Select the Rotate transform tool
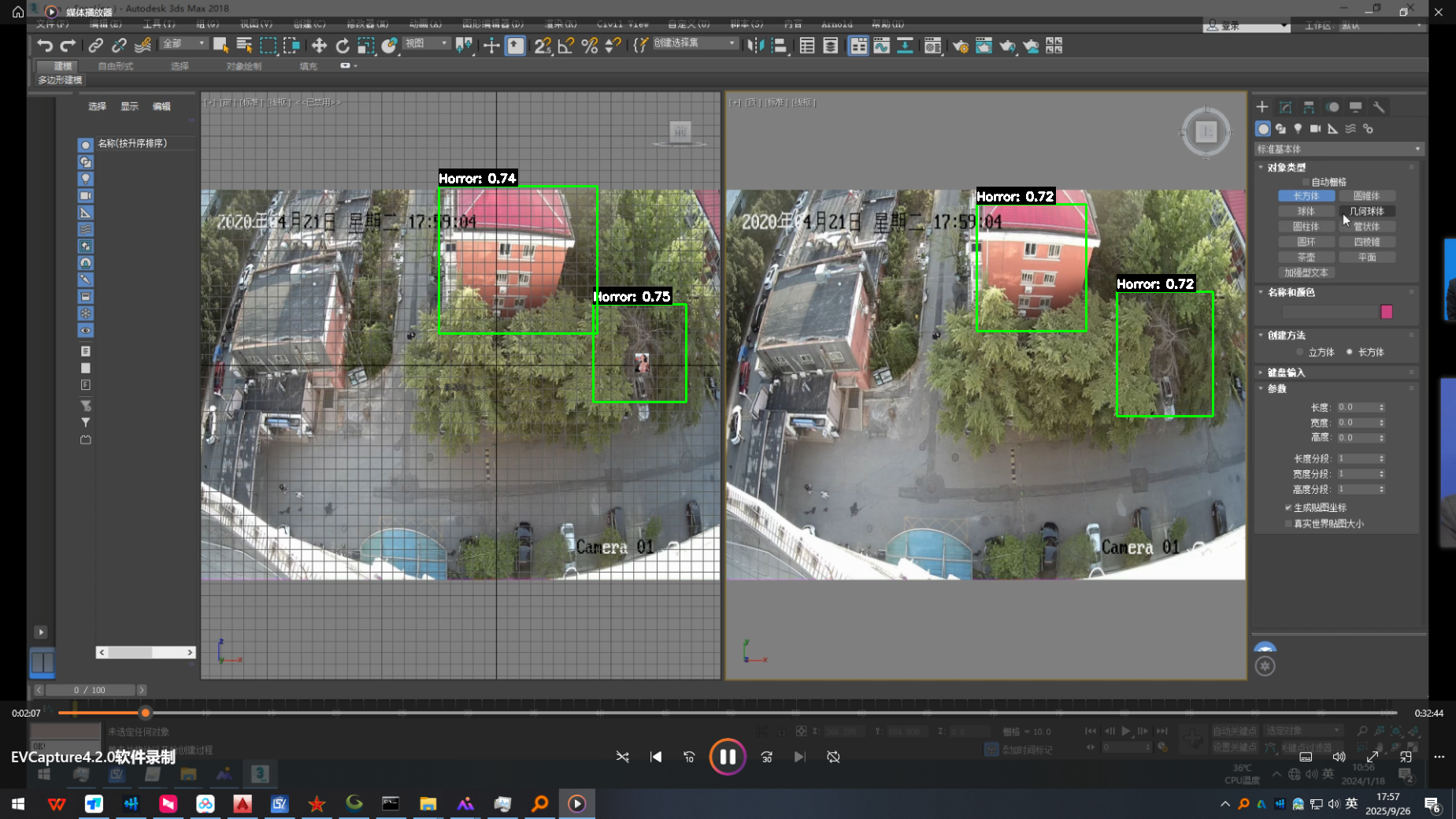This screenshot has height=819, width=1456. coord(343,46)
